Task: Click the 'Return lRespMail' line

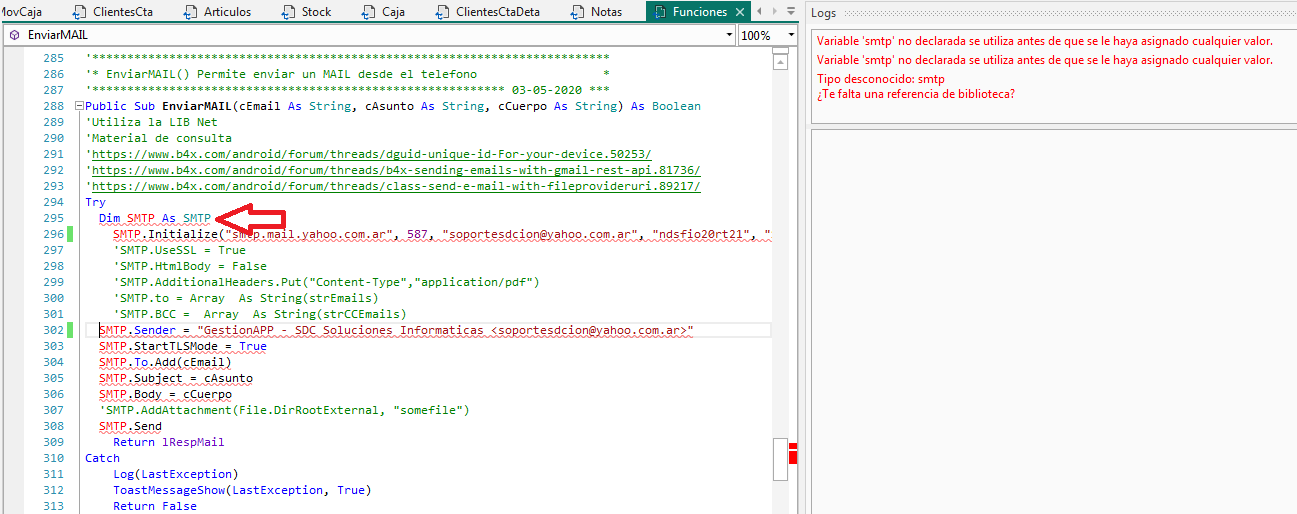Action: point(169,442)
